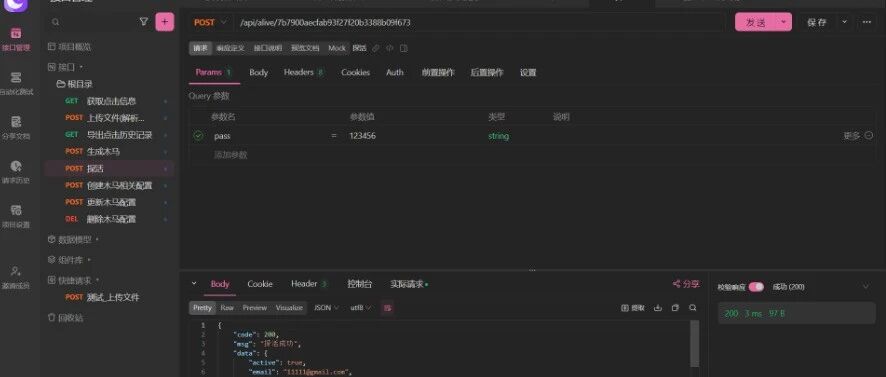The width and height of the screenshot is (886, 377).
Task: Open 项目概览 project overview
Action: click(69, 47)
